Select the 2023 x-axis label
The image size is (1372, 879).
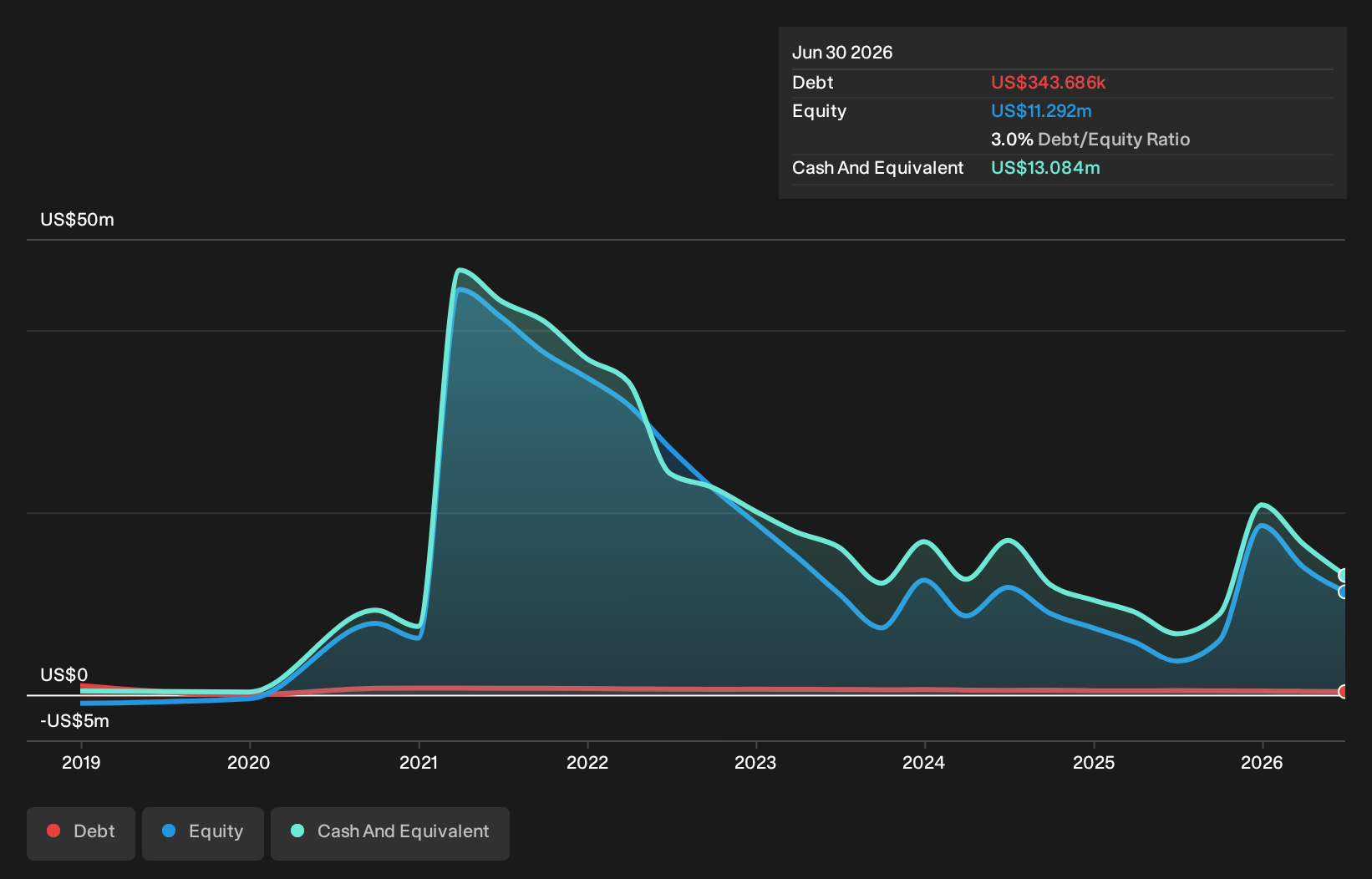point(755,762)
